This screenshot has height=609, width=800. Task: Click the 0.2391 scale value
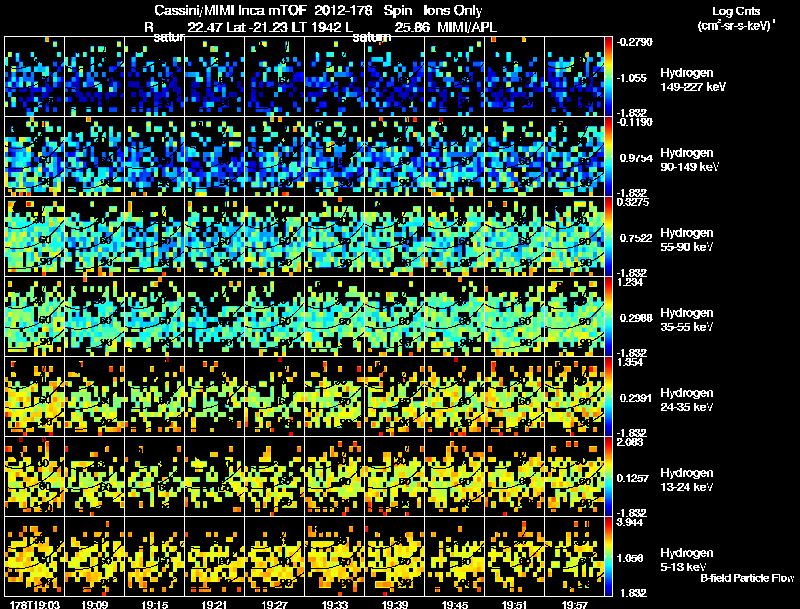636,398
